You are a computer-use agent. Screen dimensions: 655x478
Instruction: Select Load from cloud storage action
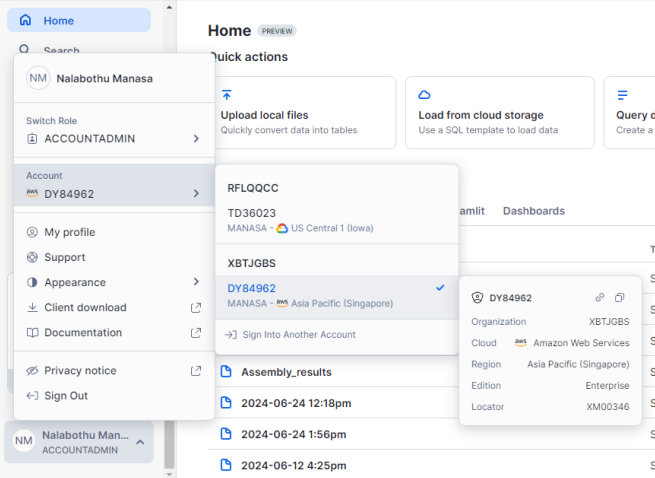point(497,115)
